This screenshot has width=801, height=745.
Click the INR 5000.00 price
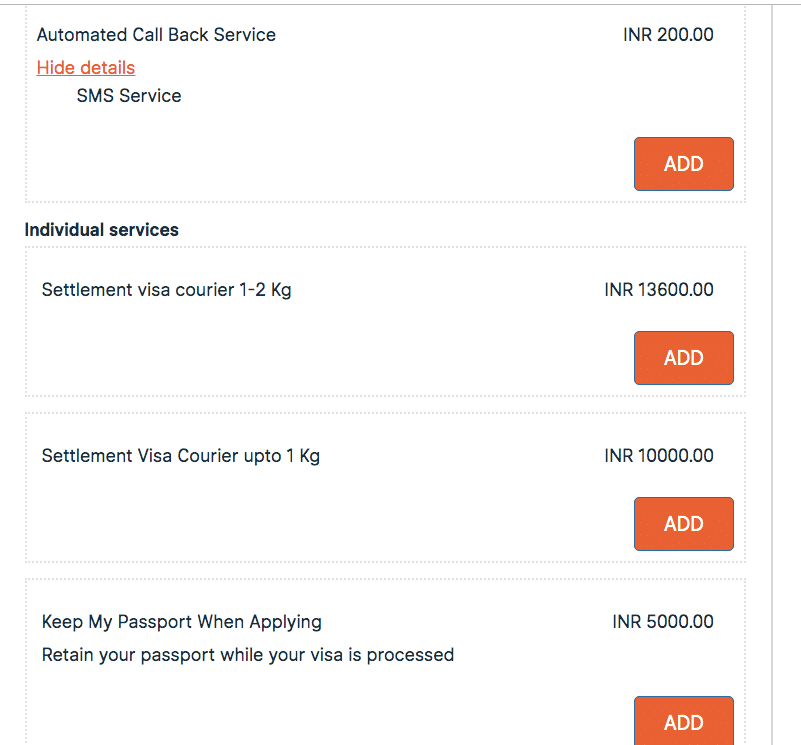point(663,622)
